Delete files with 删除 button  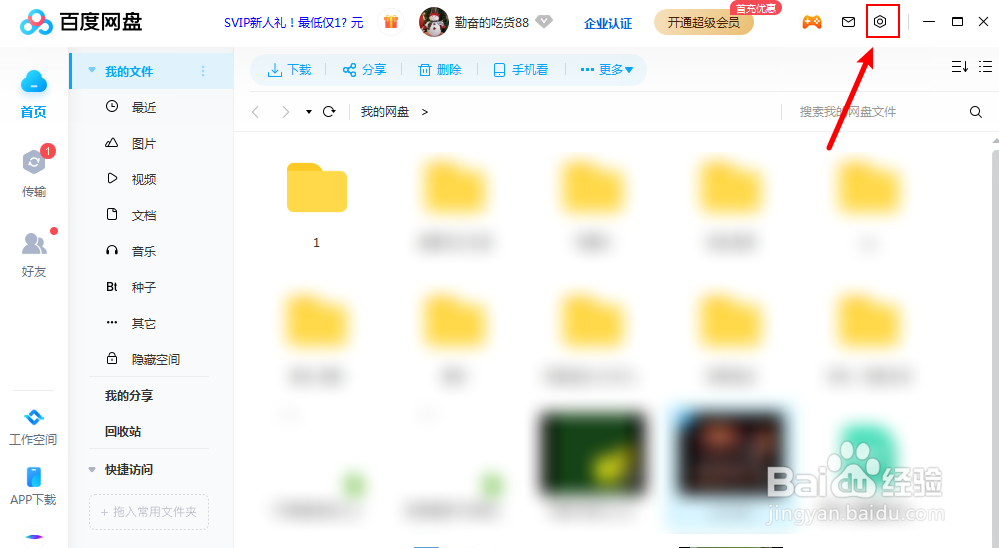click(440, 69)
